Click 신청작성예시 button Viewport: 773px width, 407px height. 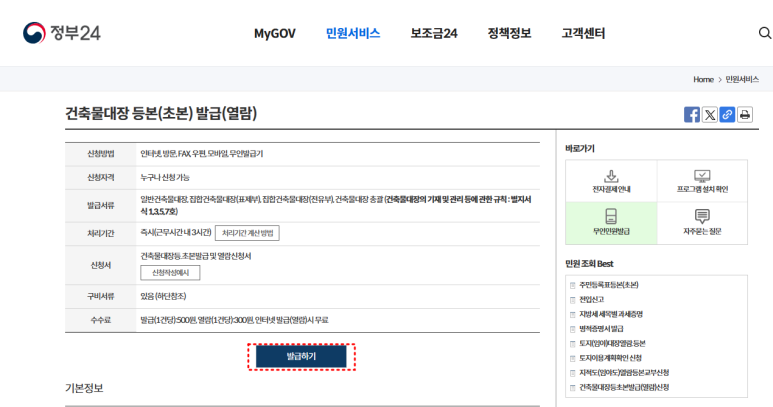pyautogui.click(x=170, y=272)
